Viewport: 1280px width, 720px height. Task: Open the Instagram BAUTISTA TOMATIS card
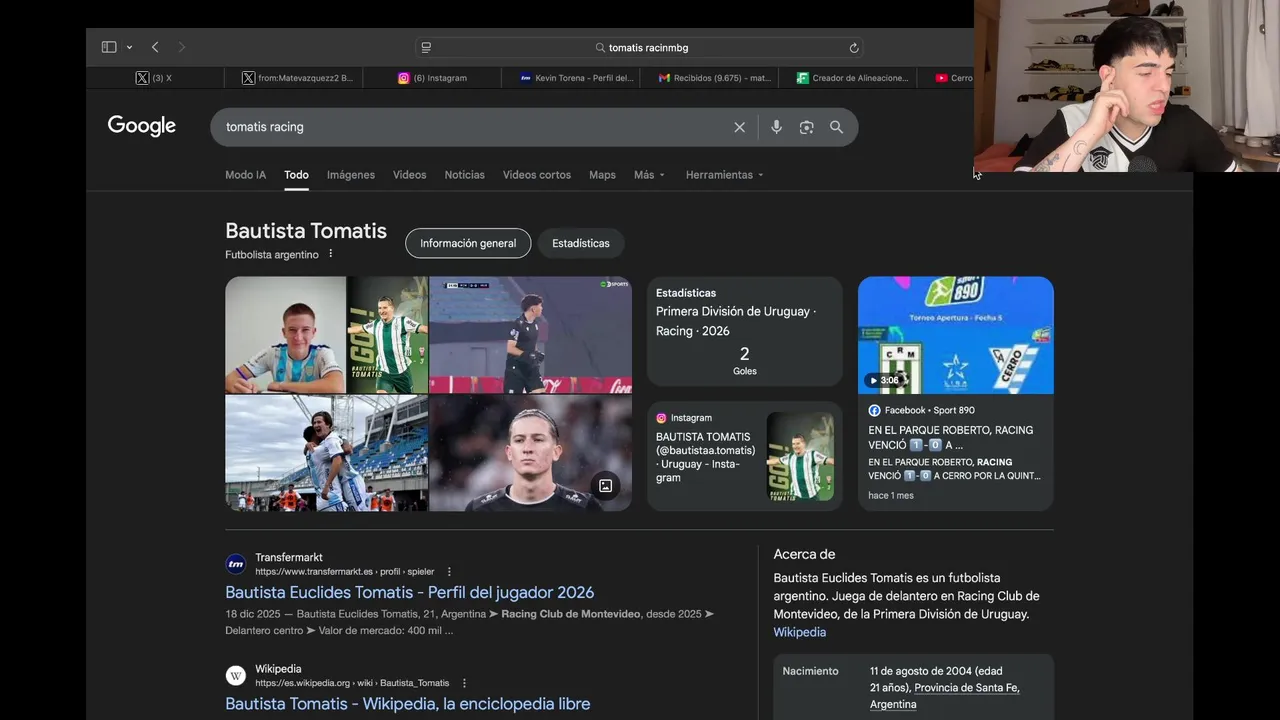745,456
